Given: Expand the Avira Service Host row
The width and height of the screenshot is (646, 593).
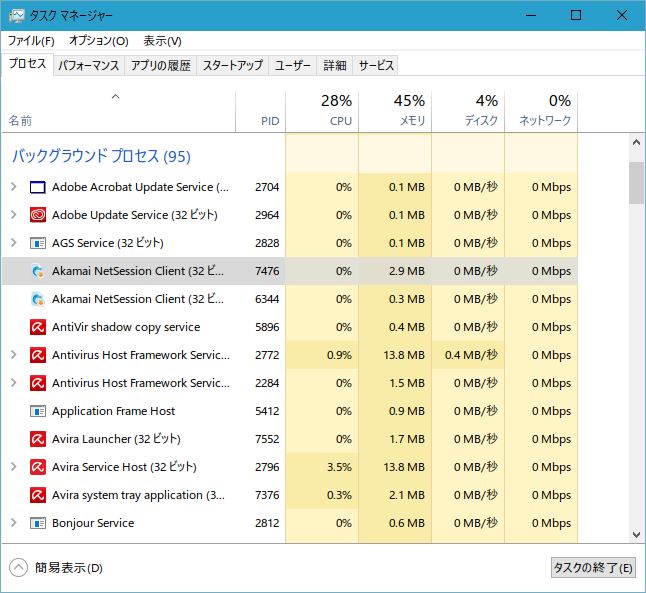Looking at the screenshot, I should [14, 467].
